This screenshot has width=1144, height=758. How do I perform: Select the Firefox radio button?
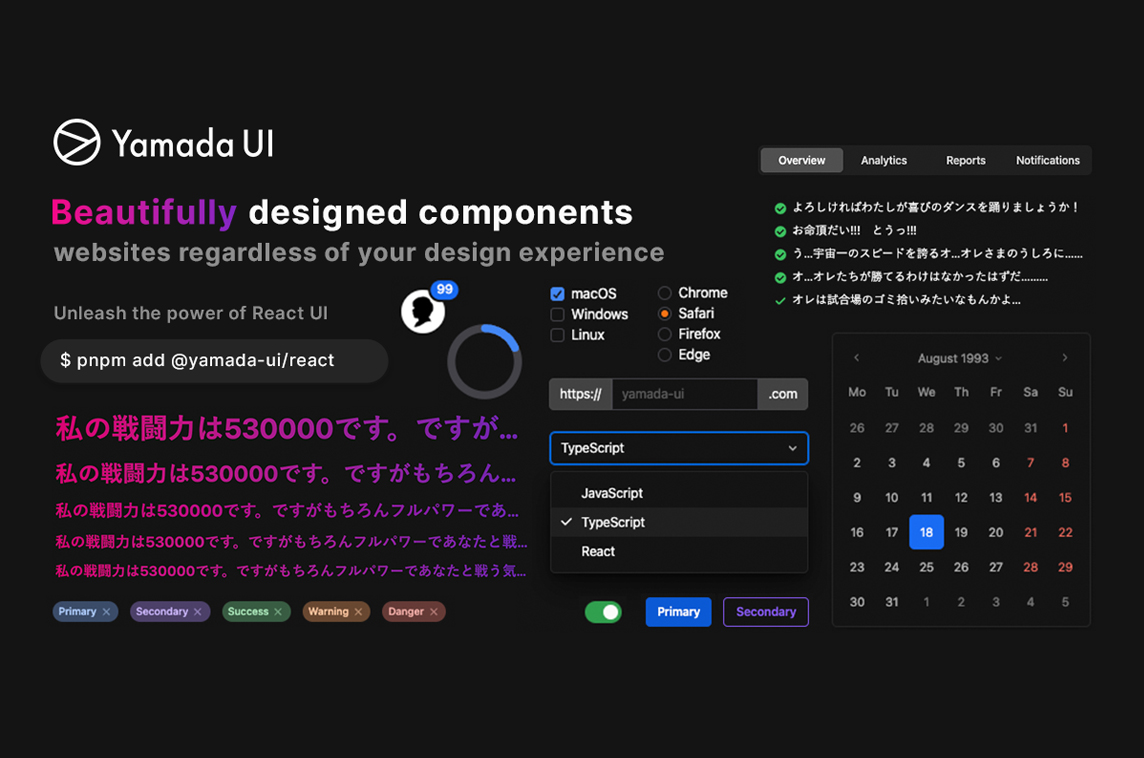click(x=665, y=334)
